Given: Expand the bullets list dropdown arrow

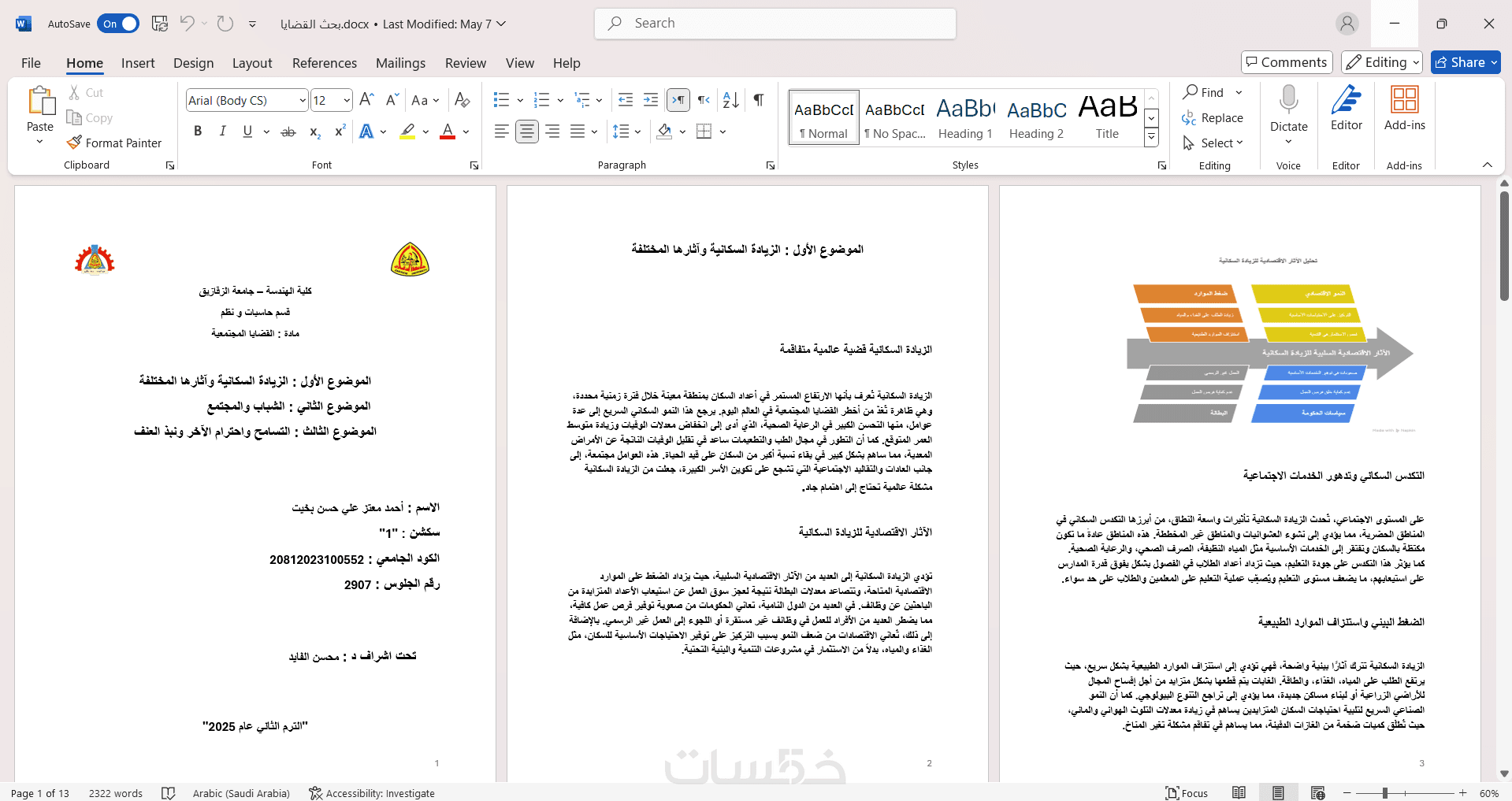Looking at the screenshot, I should tap(520, 100).
